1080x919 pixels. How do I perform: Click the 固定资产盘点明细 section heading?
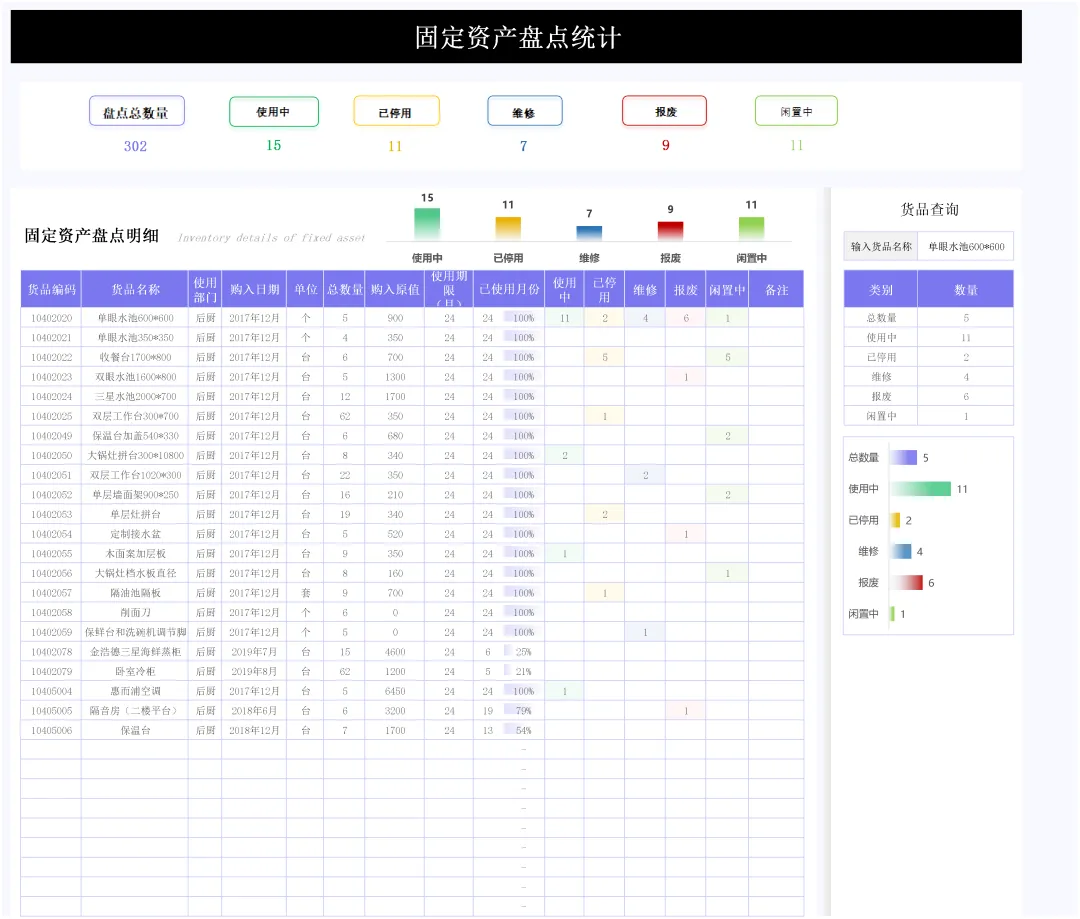click(x=92, y=236)
